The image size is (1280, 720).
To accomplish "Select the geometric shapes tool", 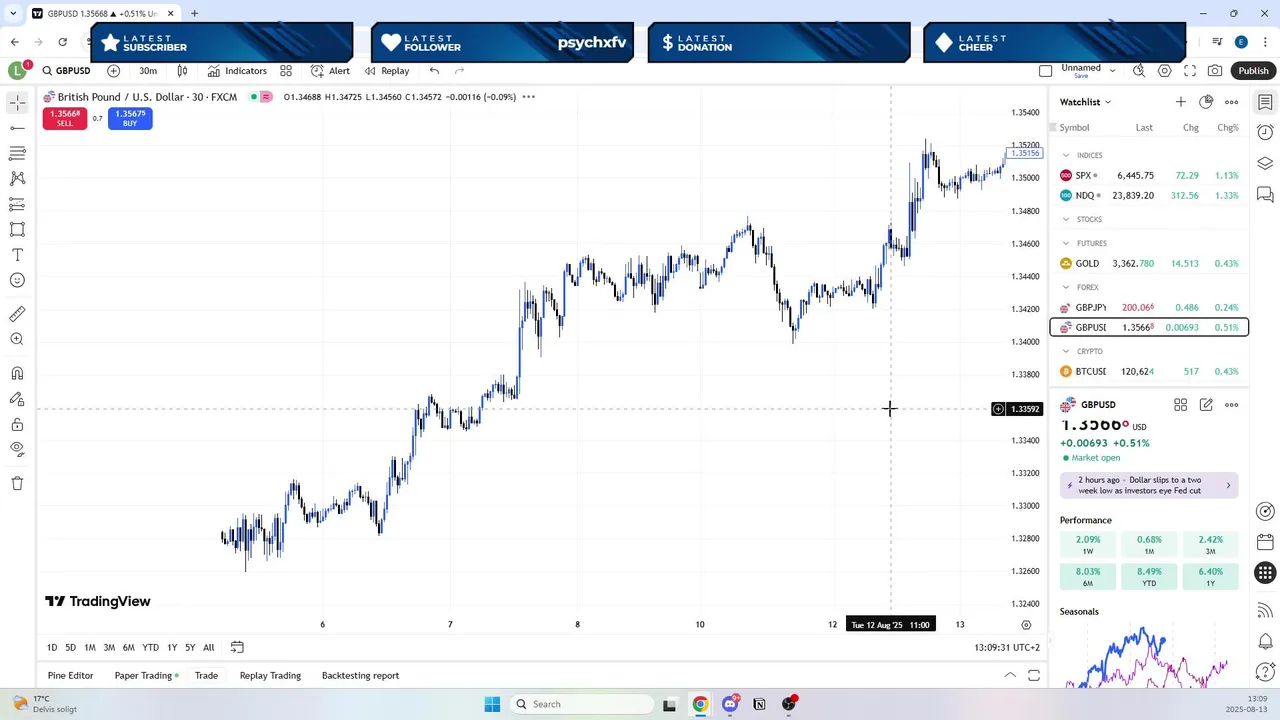I will pos(17,229).
